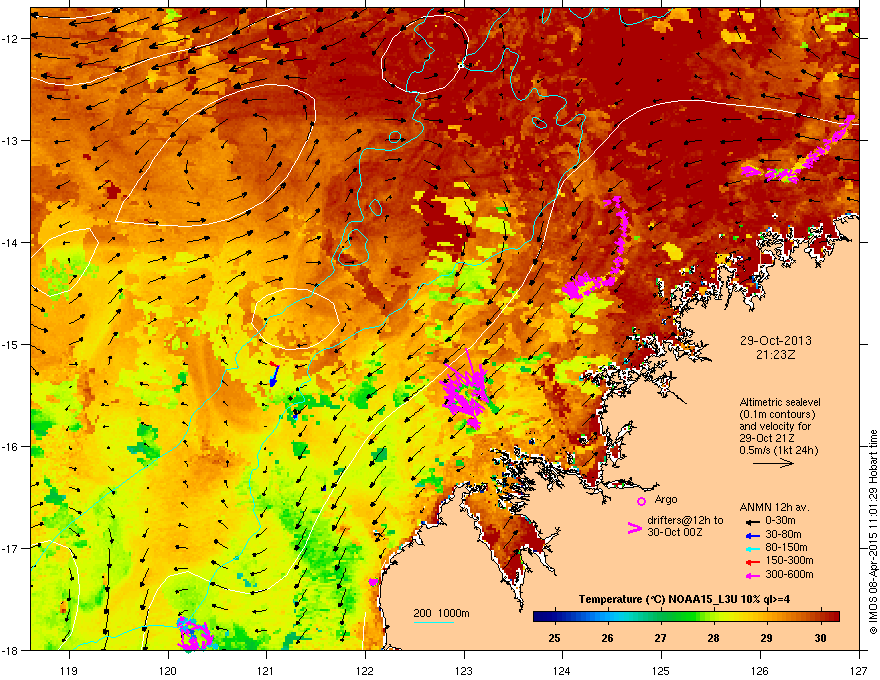880x680 pixels.
Task: Click the magenta drifters chevron legend symbol
Action: [x=634, y=528]
